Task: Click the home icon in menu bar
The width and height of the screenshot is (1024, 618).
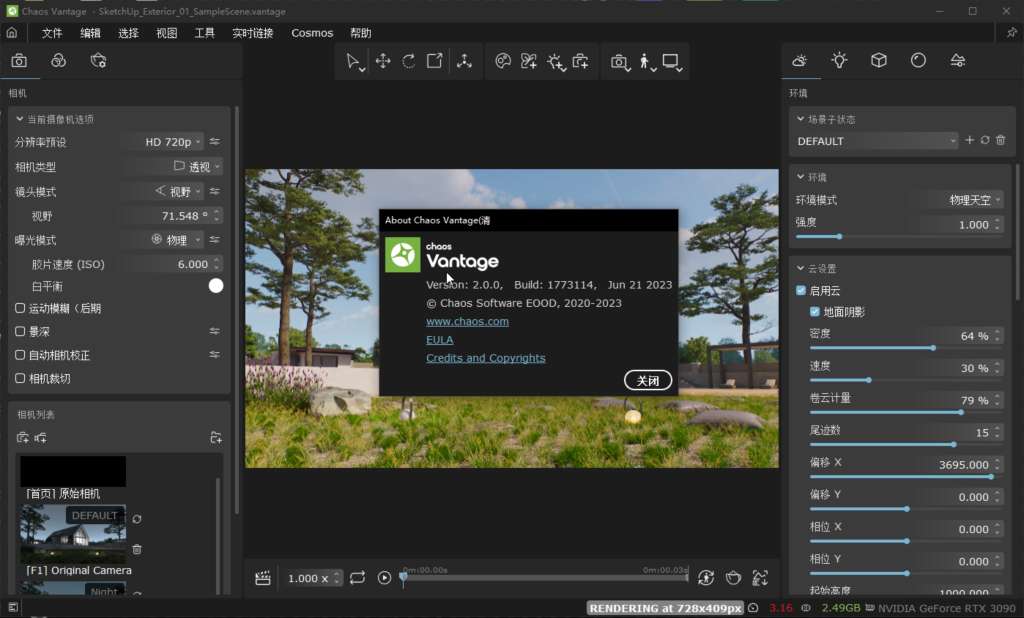Action: point(12,32)
